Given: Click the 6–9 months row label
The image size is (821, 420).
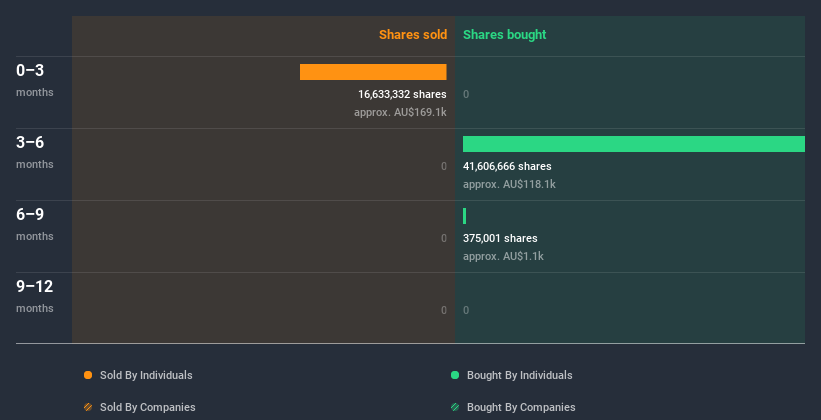Looking at the screenshot, I should point(35,224).
